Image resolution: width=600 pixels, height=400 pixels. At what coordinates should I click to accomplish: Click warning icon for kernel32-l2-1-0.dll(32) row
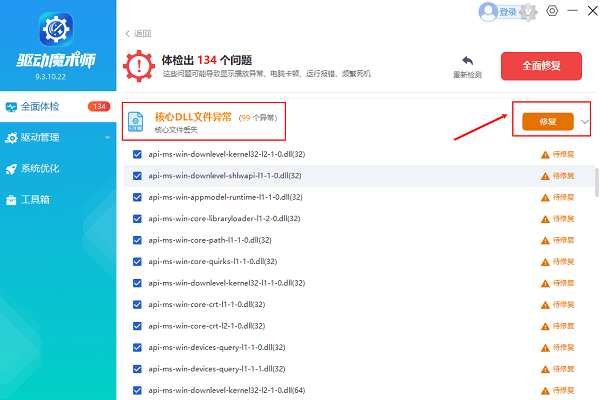[x=545, y=155]
